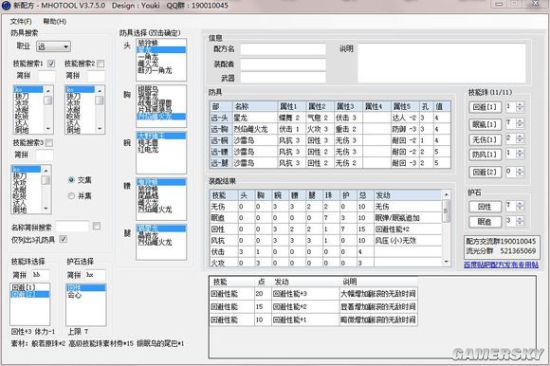
Task: Click the 名称简拼搜索 input field
Action: point(73,227)
